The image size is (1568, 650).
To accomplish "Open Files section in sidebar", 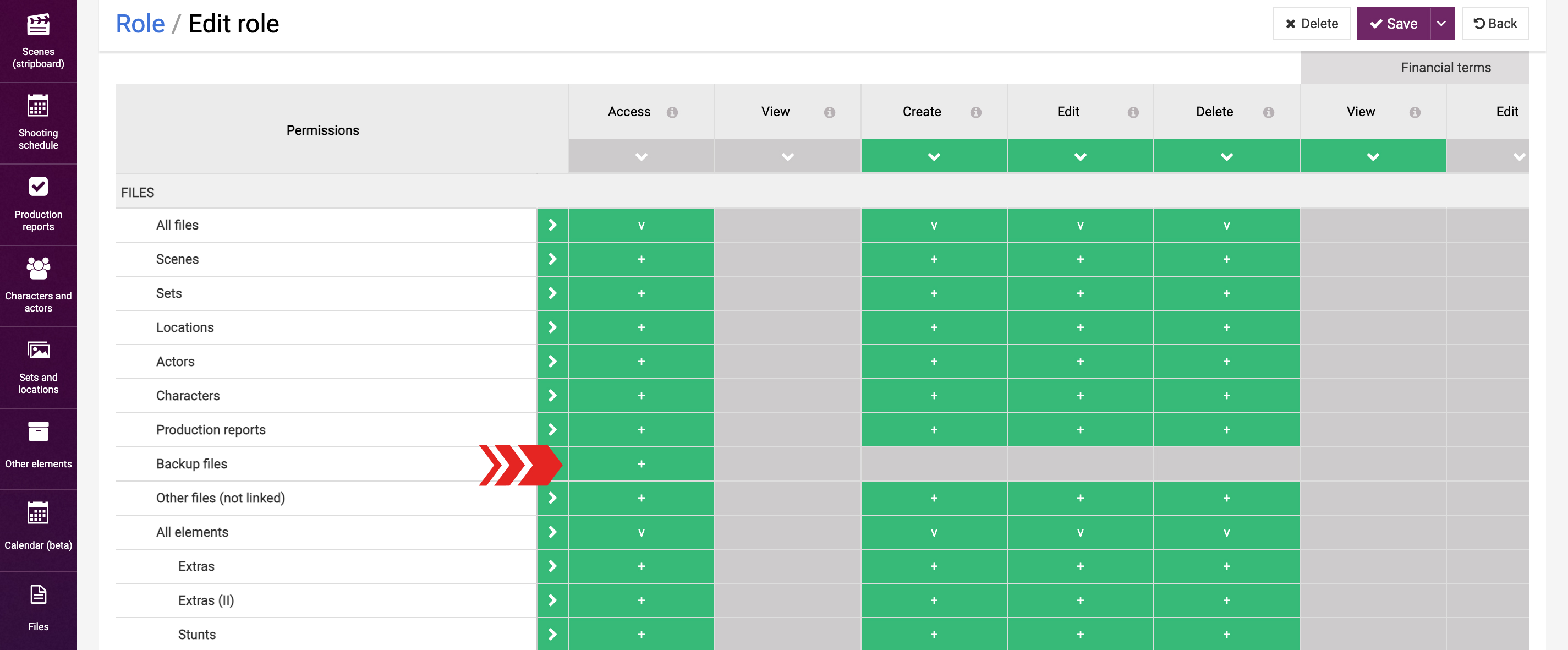I will [39, 608].
